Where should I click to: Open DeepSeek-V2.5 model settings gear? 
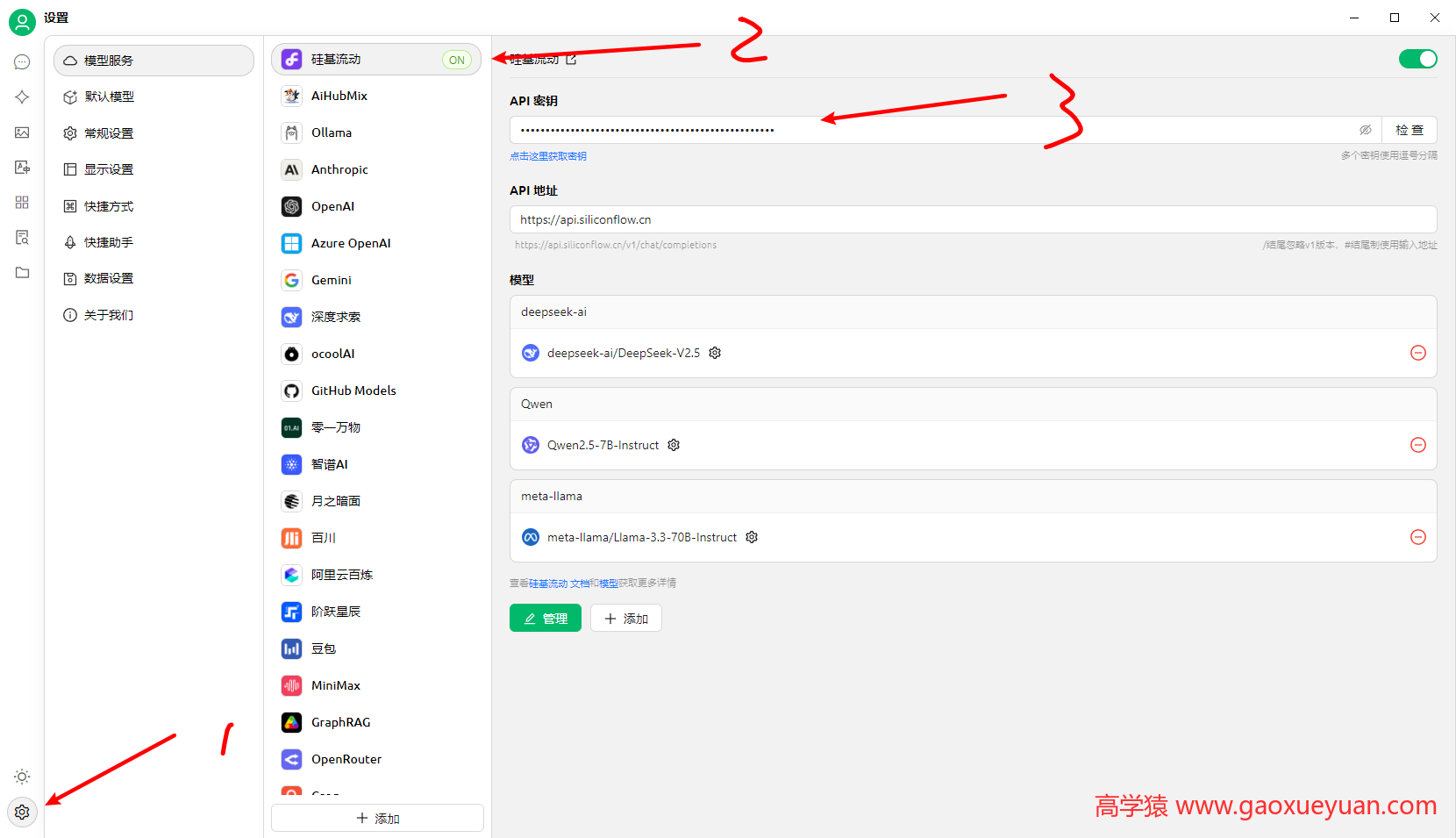point(714,352)
